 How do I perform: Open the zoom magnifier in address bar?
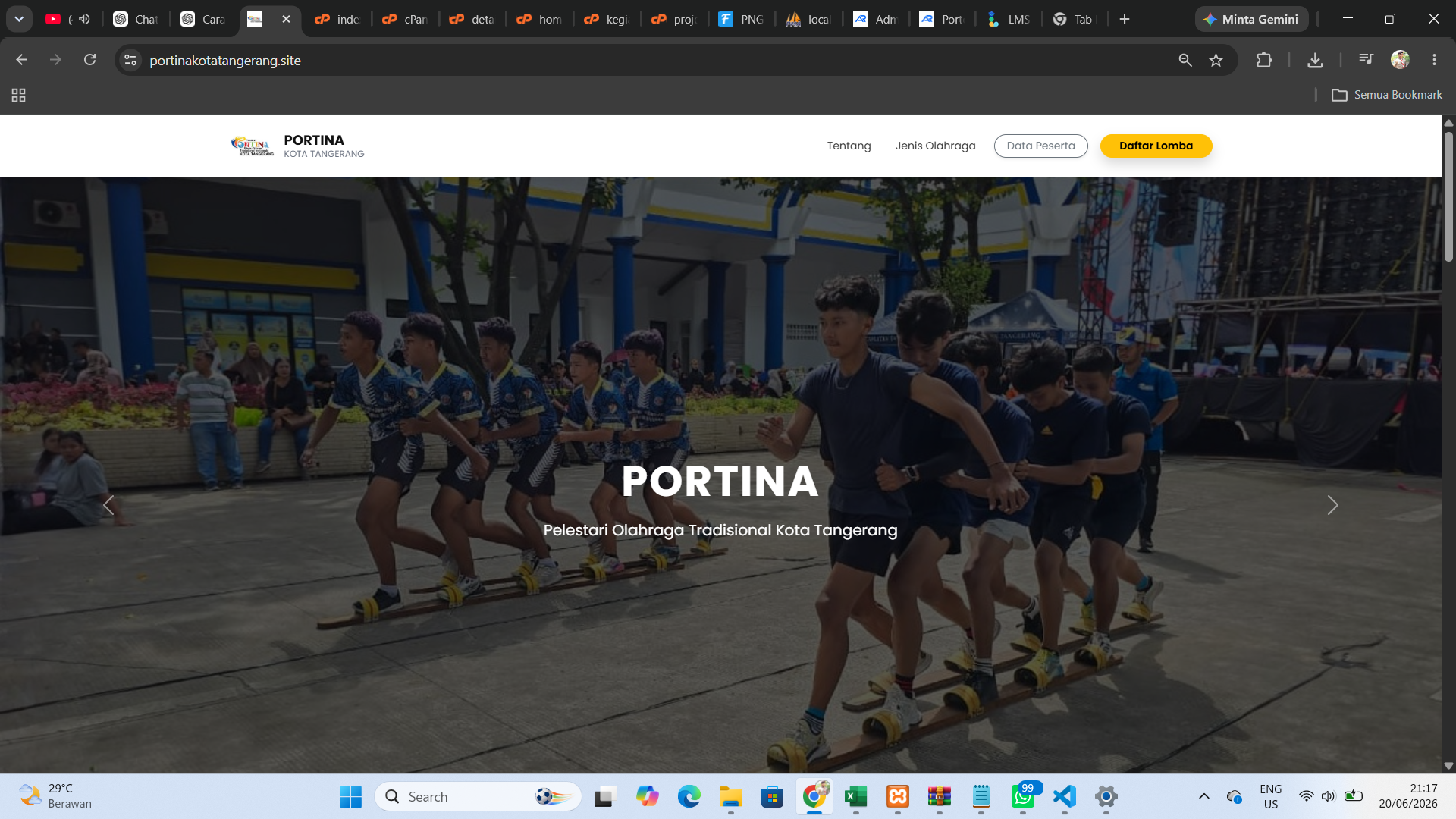tap(1185, 60)
